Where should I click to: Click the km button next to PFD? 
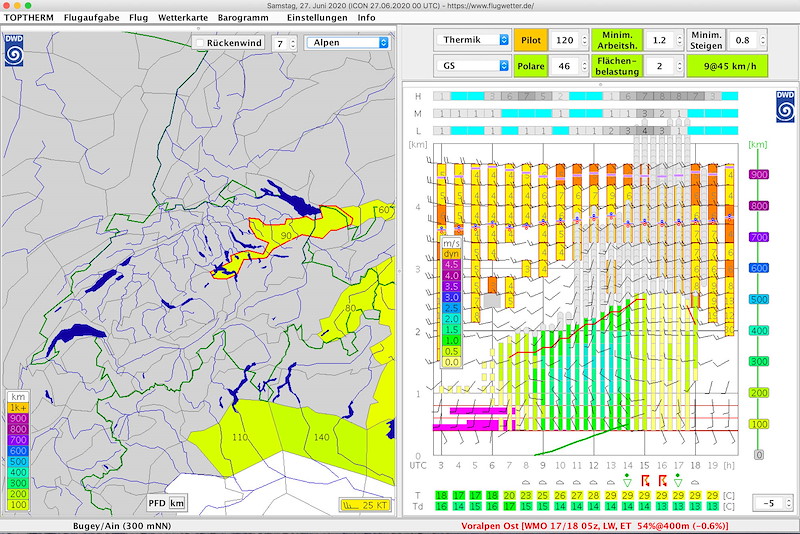(x=177, y=503)
